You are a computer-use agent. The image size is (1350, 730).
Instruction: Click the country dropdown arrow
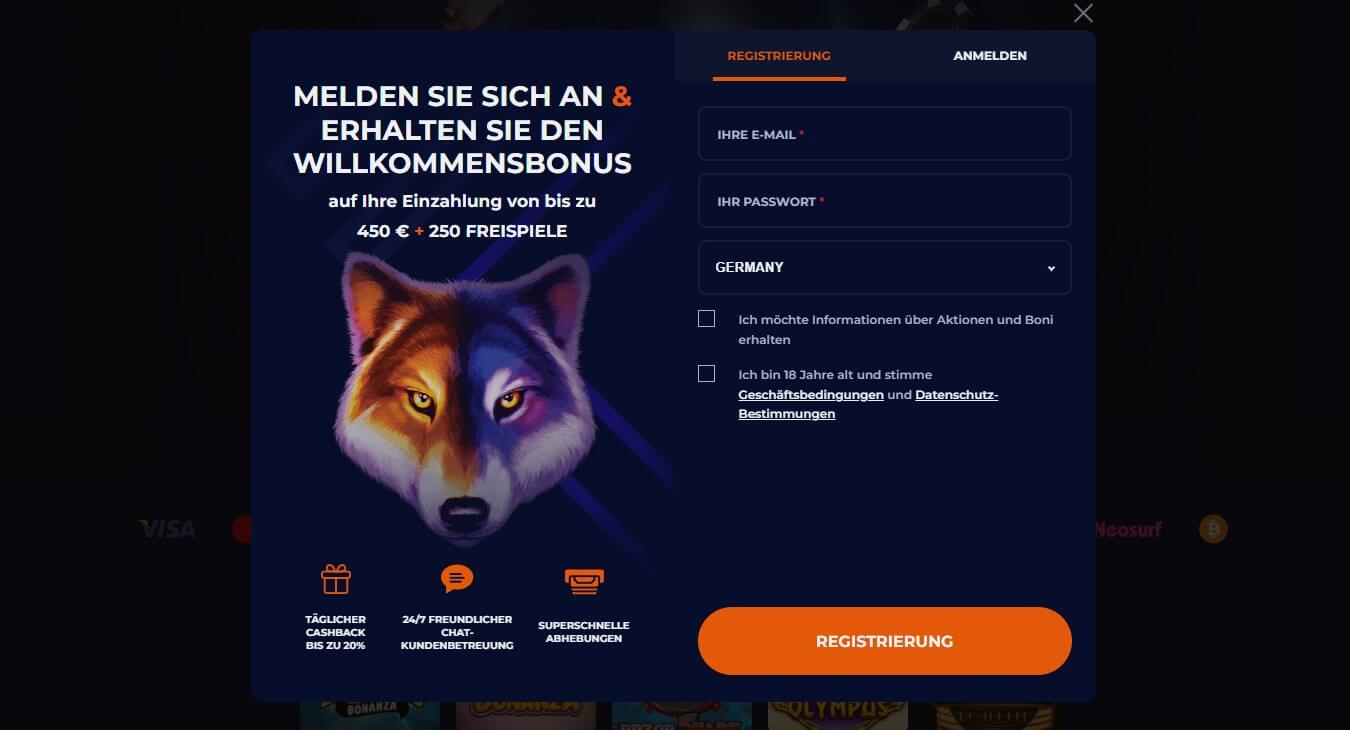(1051, 268)
